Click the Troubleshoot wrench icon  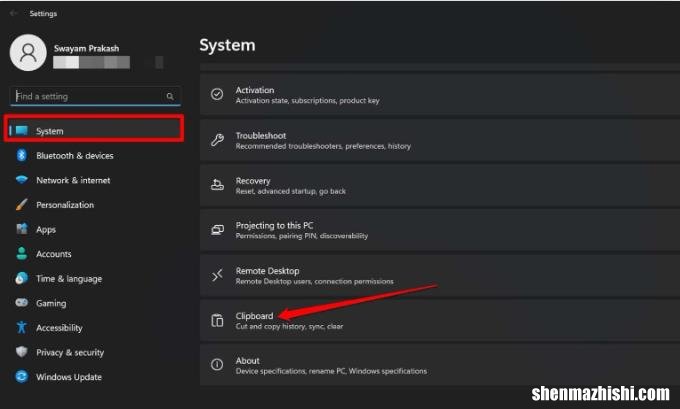click(217, 140)
